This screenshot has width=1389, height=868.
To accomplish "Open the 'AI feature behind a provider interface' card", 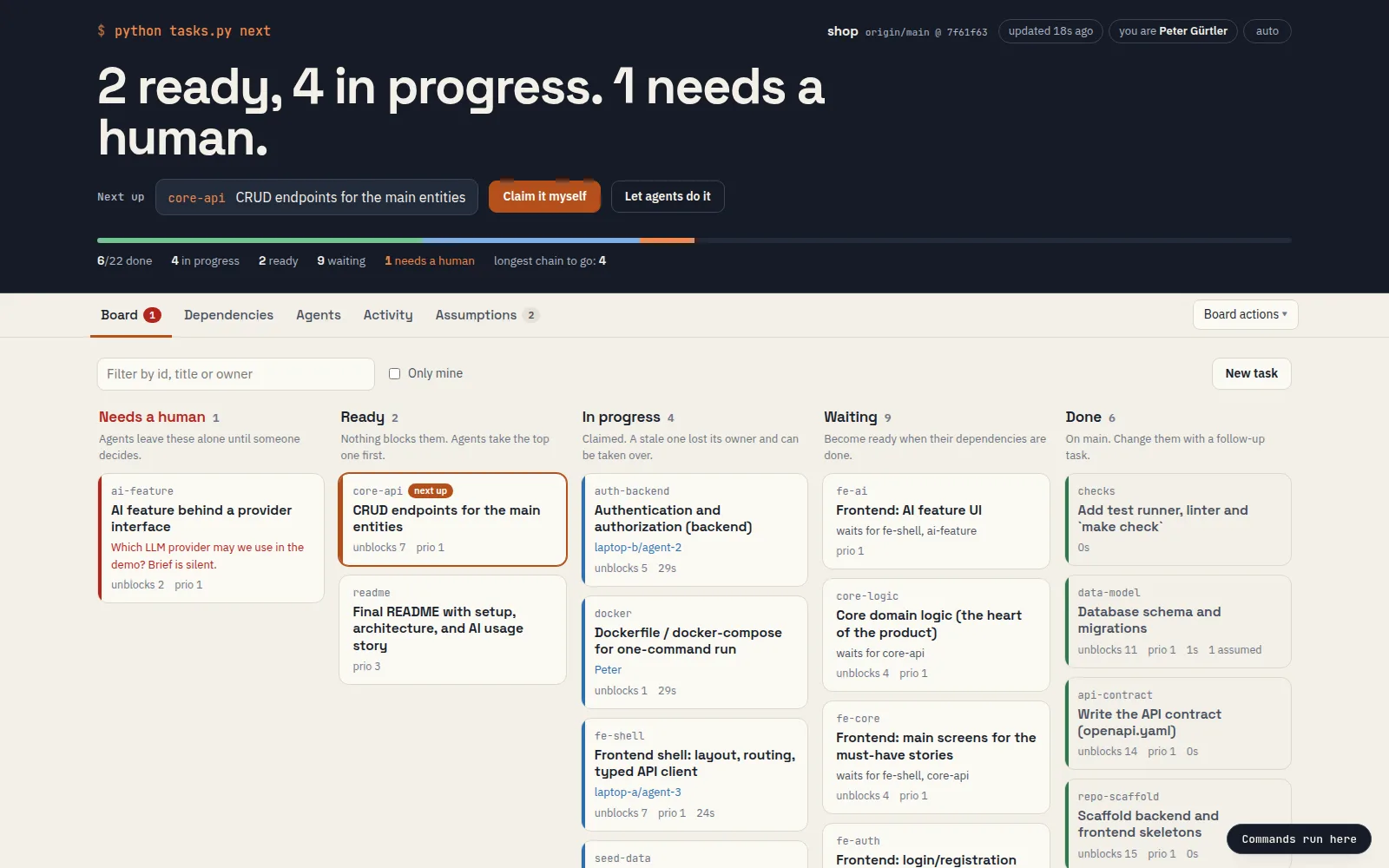I will coord(211,538).
